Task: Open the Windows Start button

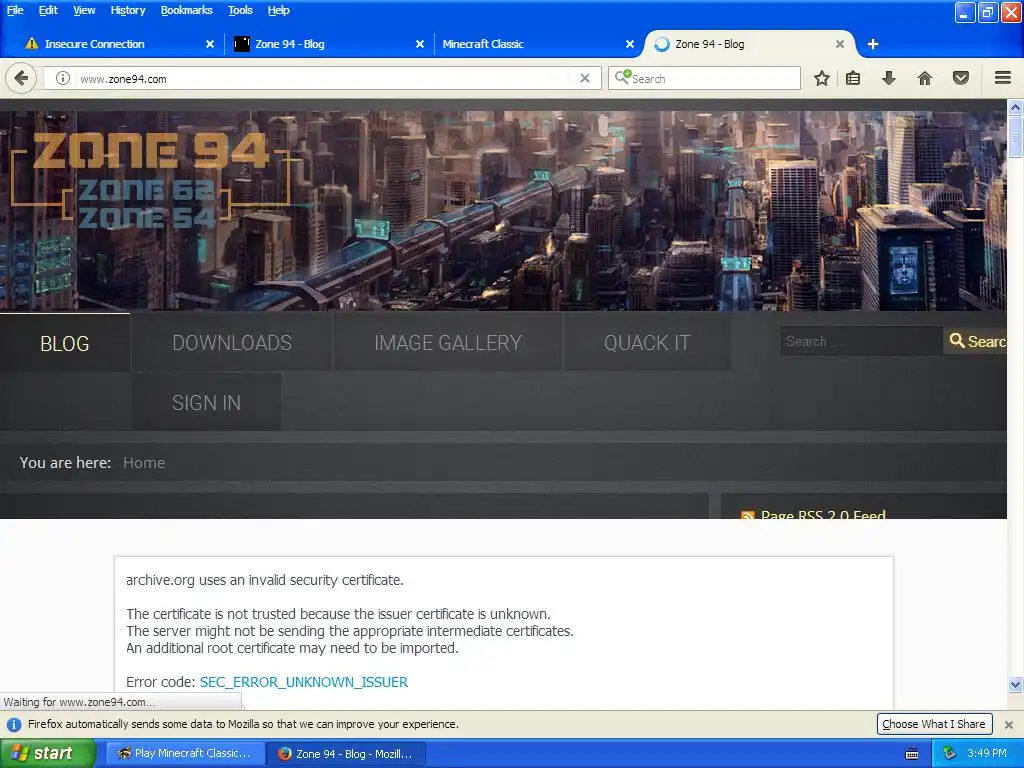Action: coord(47,753)
